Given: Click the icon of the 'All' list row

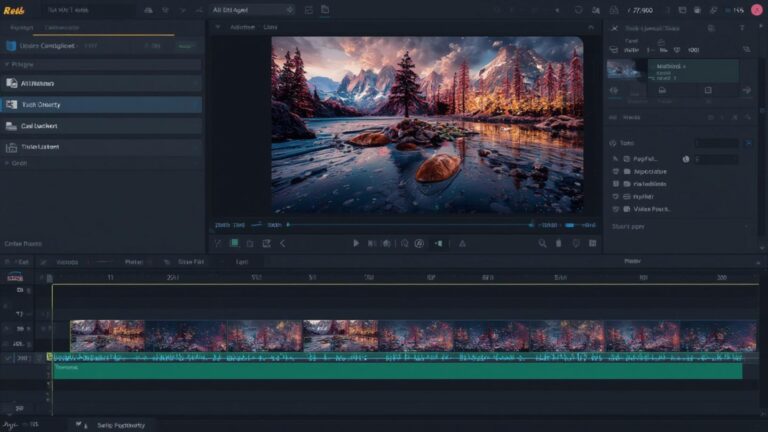Looking at the screenshot, I should [x=11, y=83].
